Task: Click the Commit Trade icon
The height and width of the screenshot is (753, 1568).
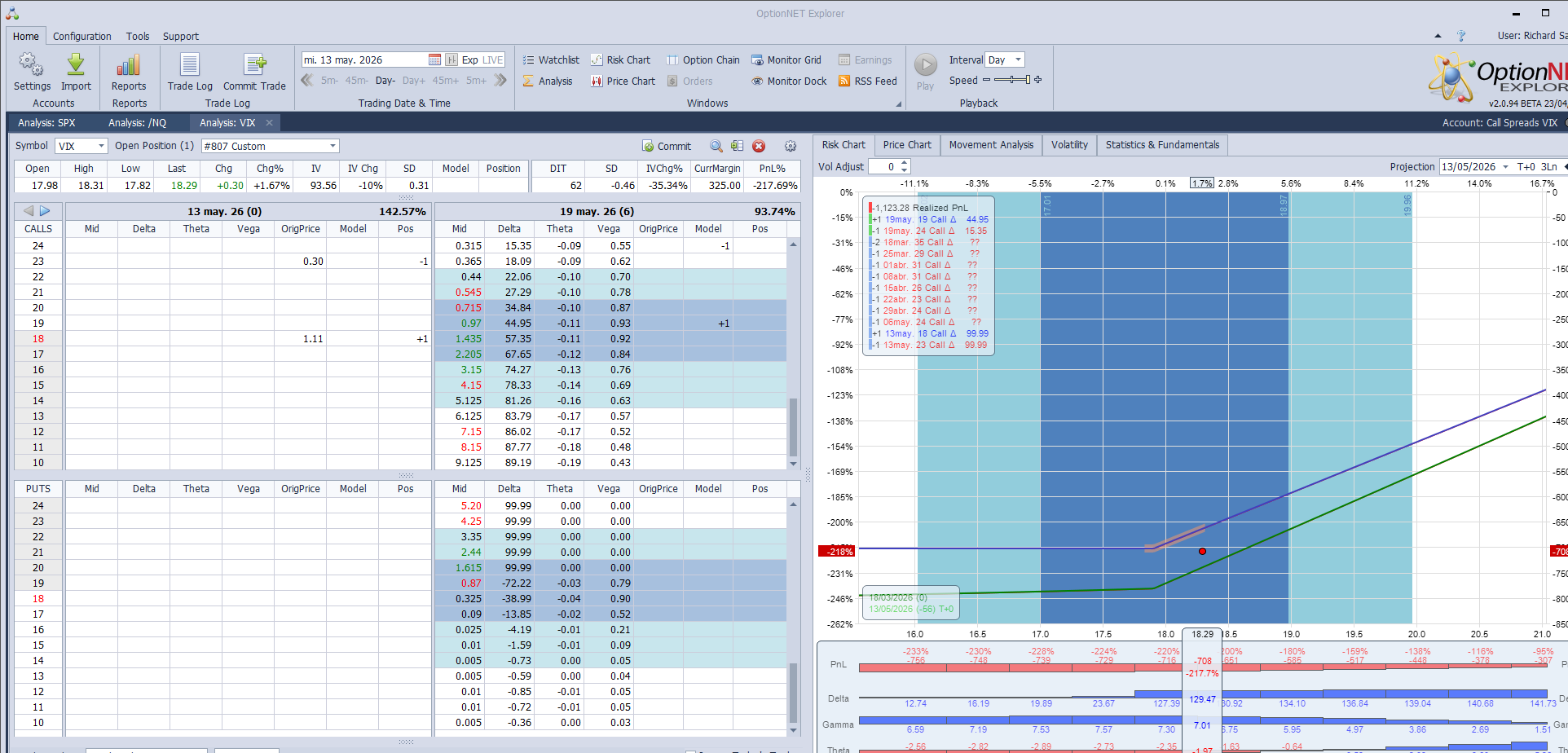Action: 254,65
